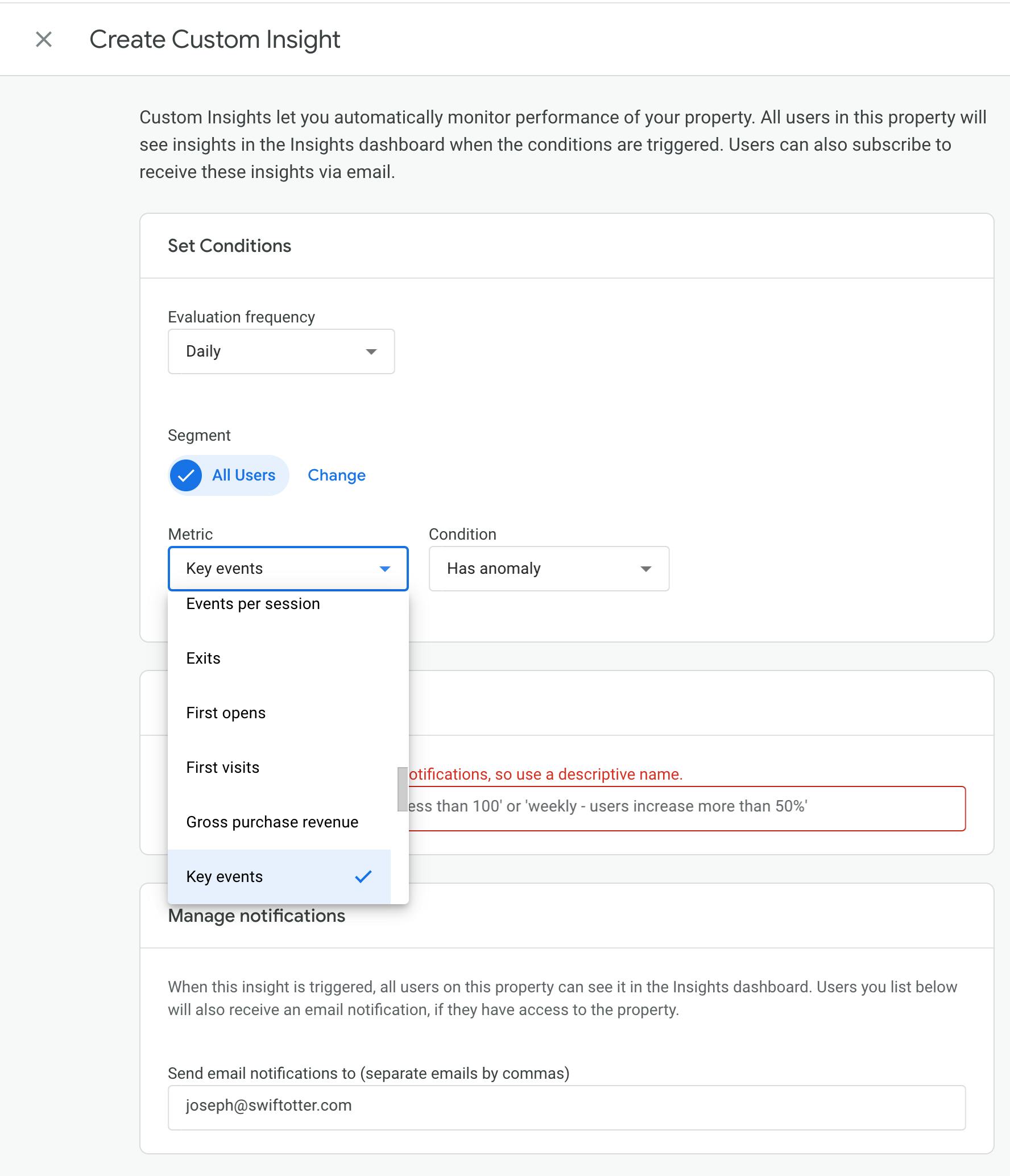
Task: Click the metric list scrollbar thumb
Action: pyautogui.click(x=403, y=789)
